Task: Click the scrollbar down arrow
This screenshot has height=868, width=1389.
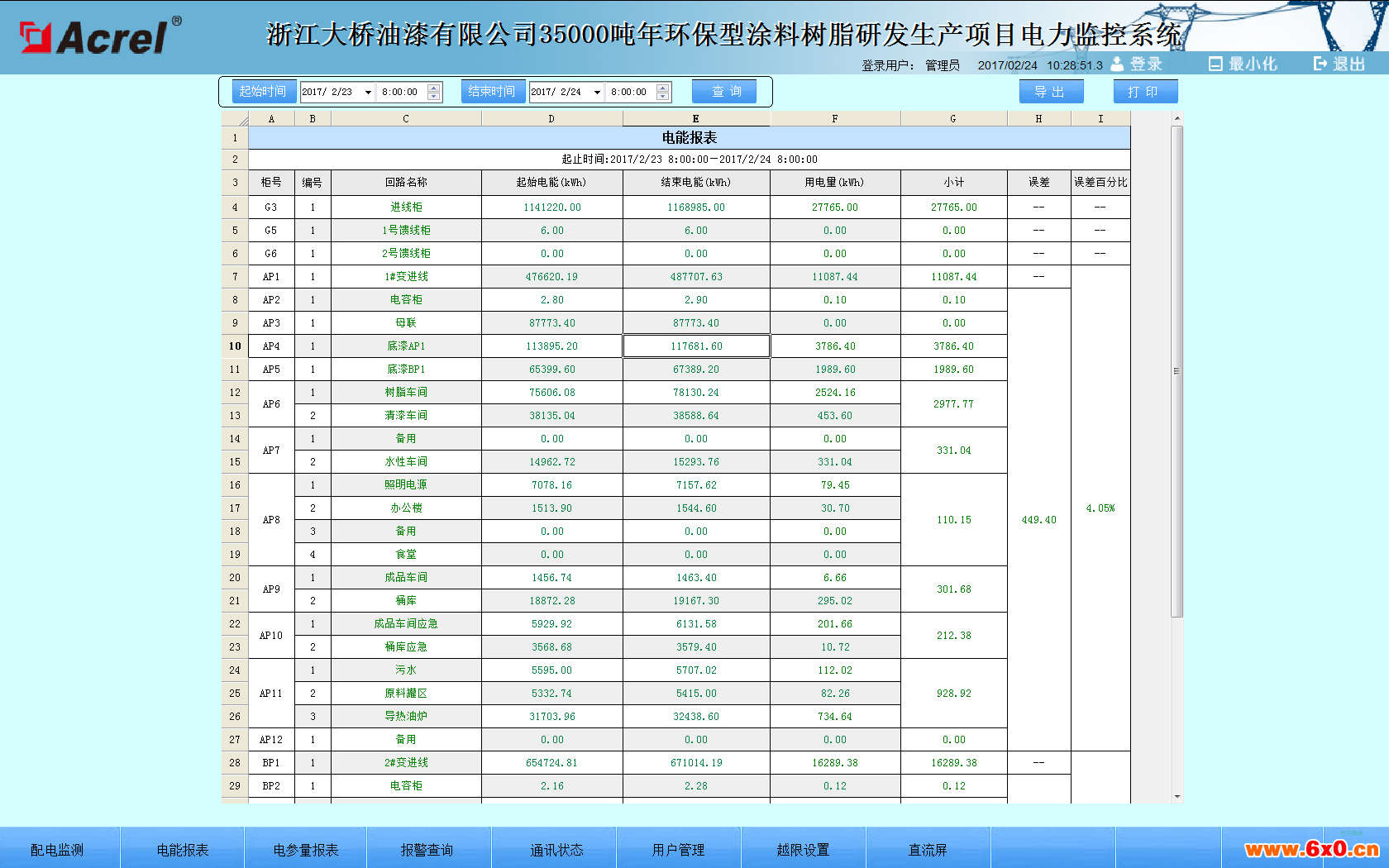Action: coord(1177,797)
